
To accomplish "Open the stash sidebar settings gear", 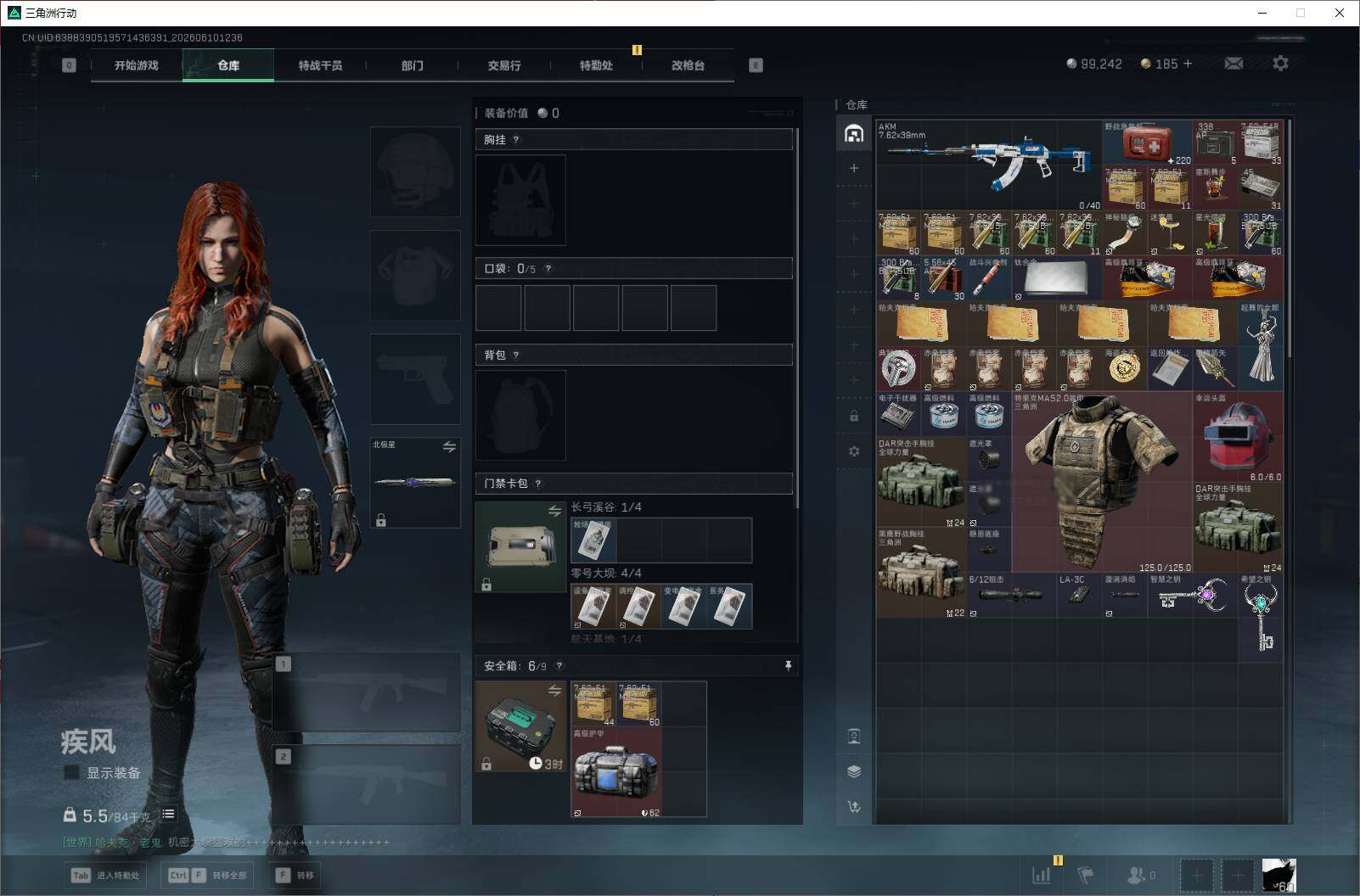I will pos(854,451).
